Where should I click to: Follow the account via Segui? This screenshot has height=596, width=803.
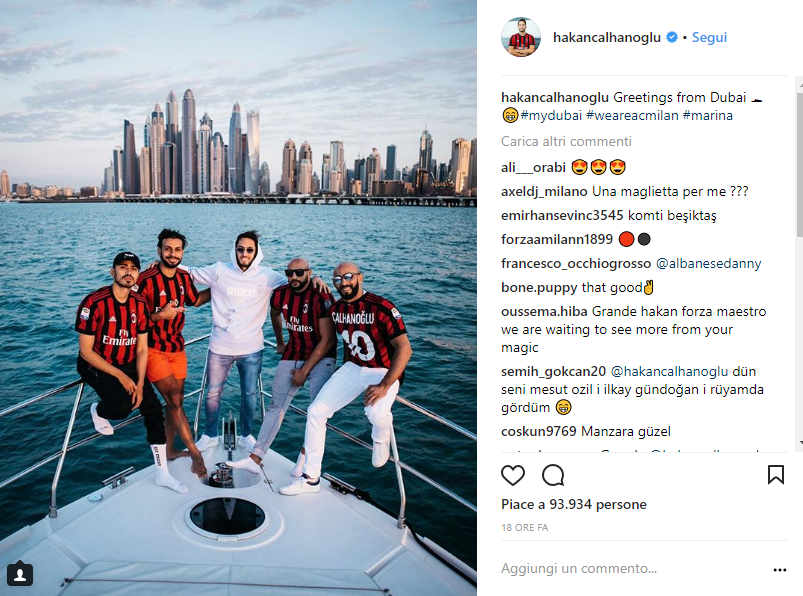[x=709, y=37]
